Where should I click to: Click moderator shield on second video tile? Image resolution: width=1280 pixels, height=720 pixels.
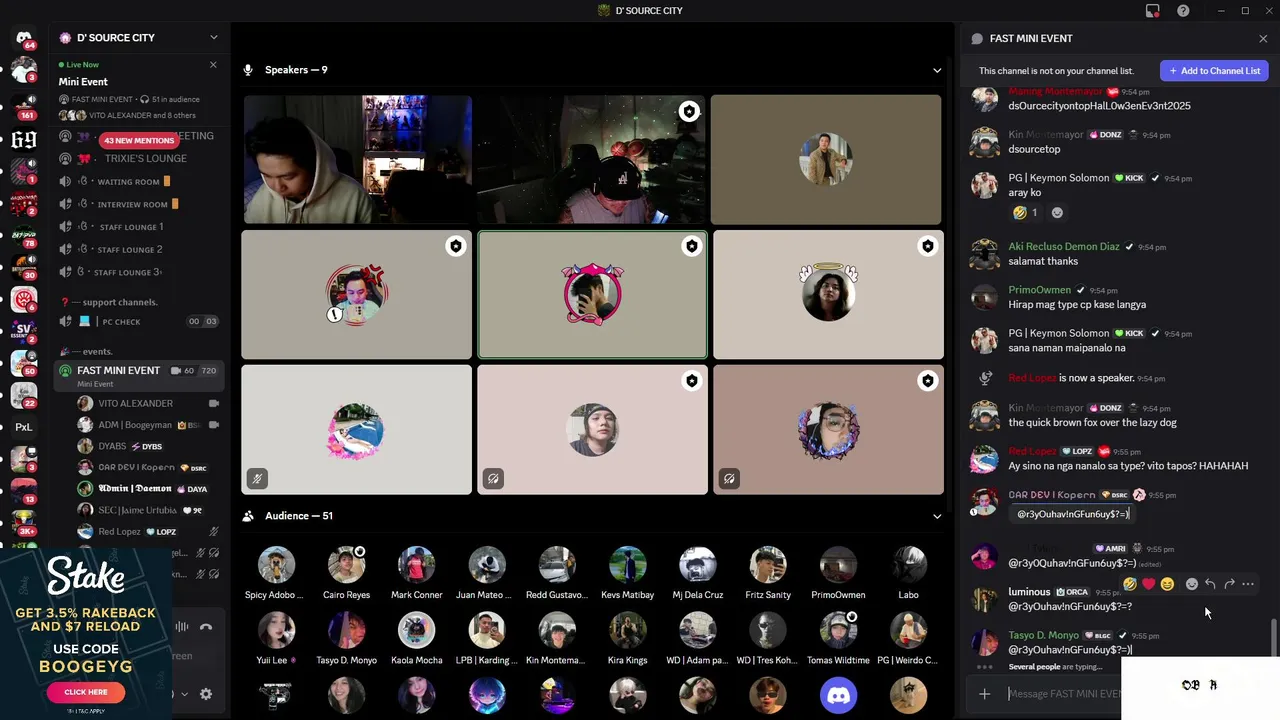click(689, 112)
